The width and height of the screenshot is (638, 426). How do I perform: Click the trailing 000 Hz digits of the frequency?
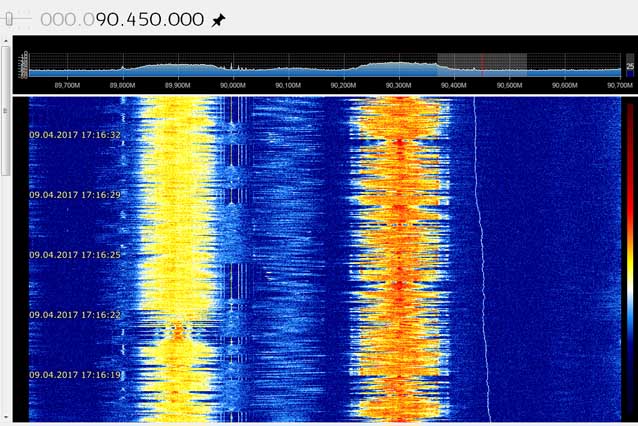click(186, 20)
